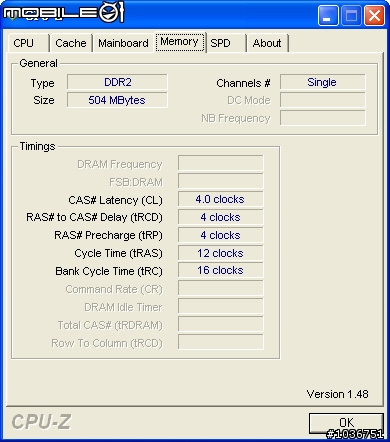This screenshot has width=390, height=442.
Task: Open the About tab
Action: pyautogui.click(x=267, y=43)
